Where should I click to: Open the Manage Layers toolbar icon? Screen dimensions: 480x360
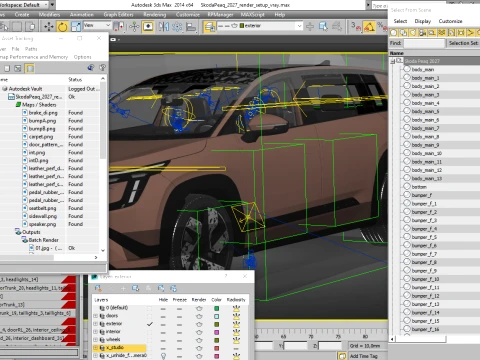210,26
